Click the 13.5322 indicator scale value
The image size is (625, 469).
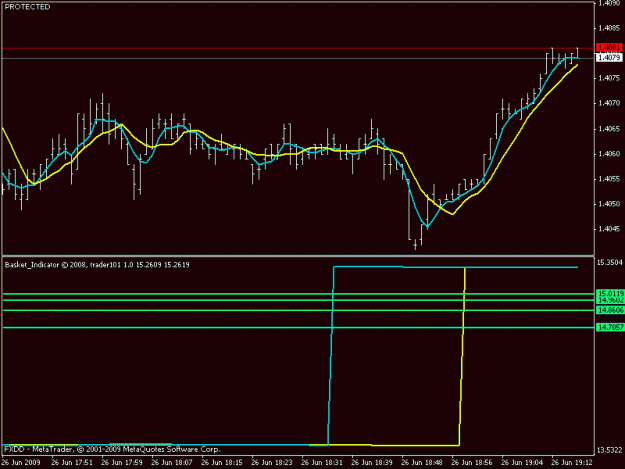[x=610, y=450]
